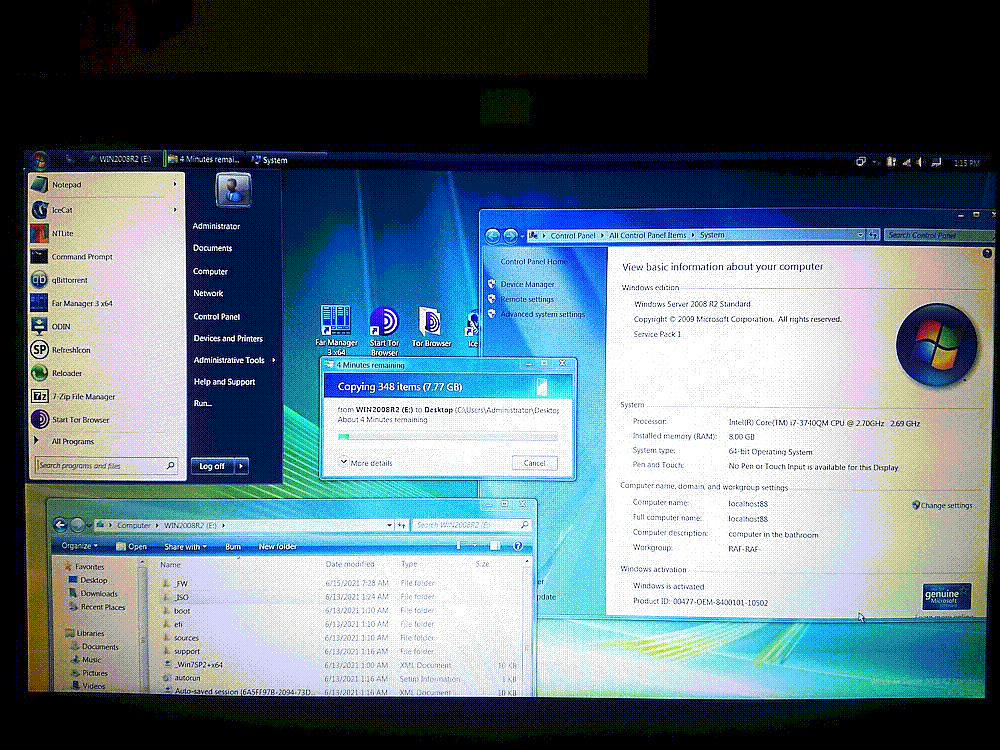Image resolution: width=1000 pixels, height=750 pixels.
Task: Open Computer from the Start menu
Action: tap(210, 272)
